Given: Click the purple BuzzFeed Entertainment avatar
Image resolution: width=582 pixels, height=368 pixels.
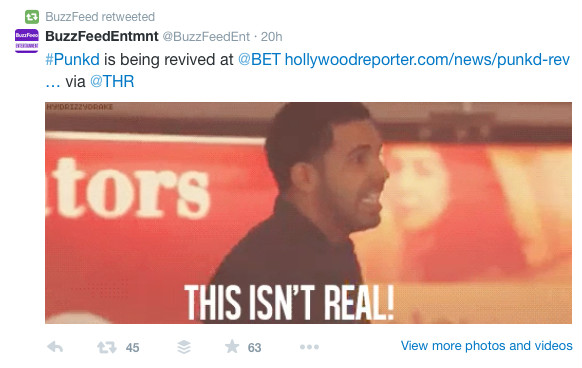Looking at the screenshot, I should coord(27,41).
